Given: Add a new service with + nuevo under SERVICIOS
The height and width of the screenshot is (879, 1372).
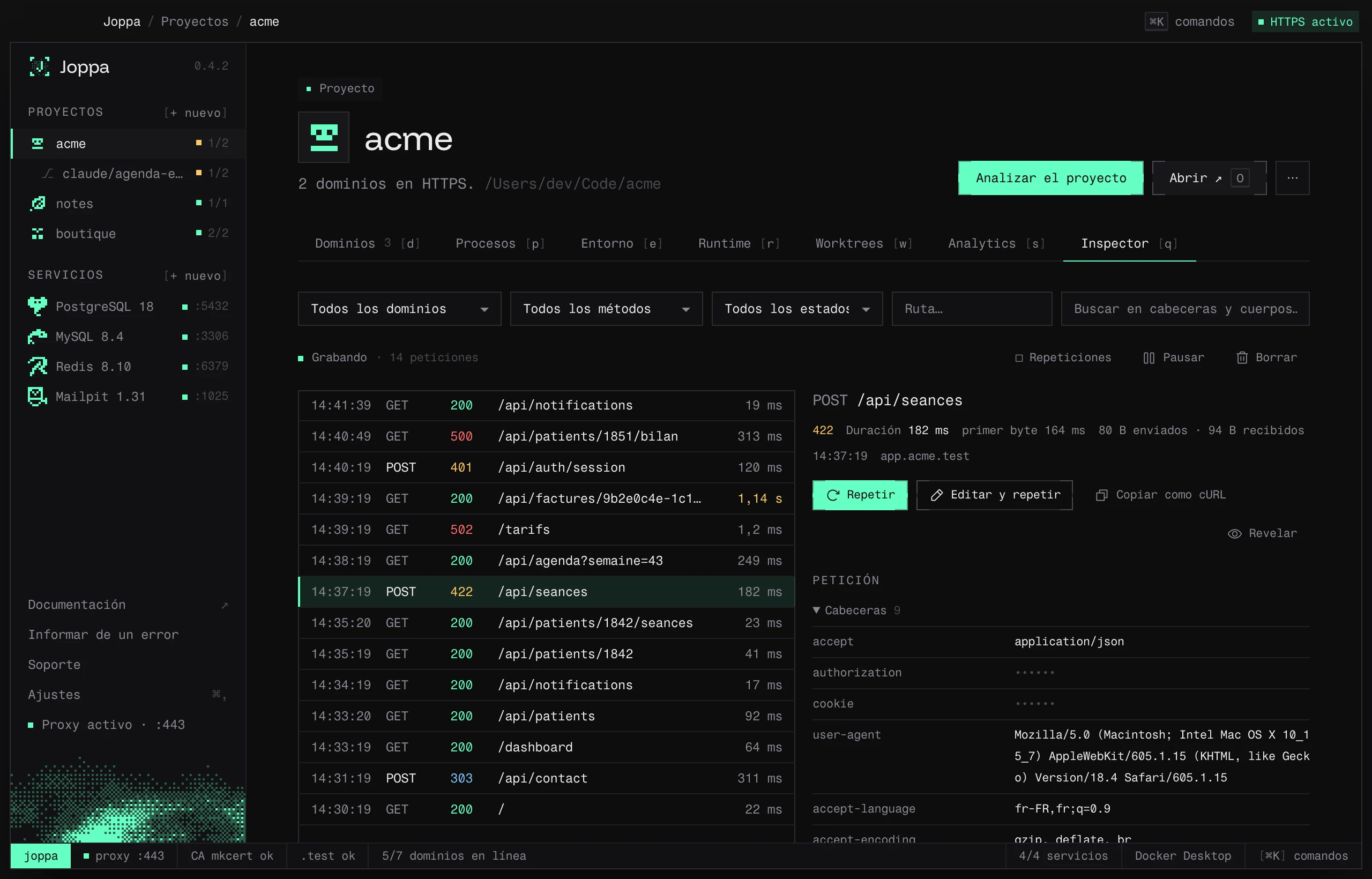Looking at the screenshot, I should [x=196, y=276].
